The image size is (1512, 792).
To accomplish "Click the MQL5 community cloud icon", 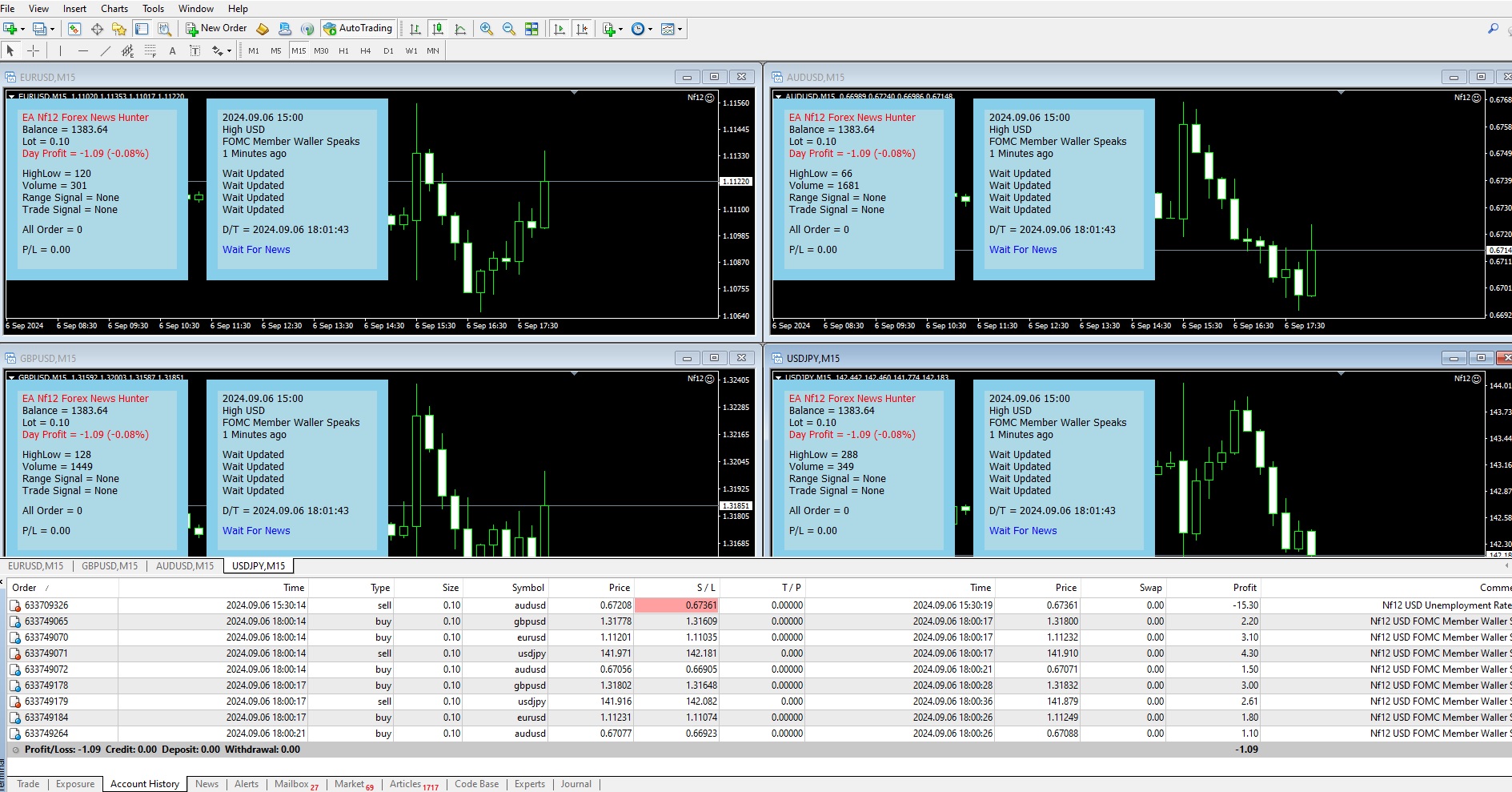I will tap(285, 29).
